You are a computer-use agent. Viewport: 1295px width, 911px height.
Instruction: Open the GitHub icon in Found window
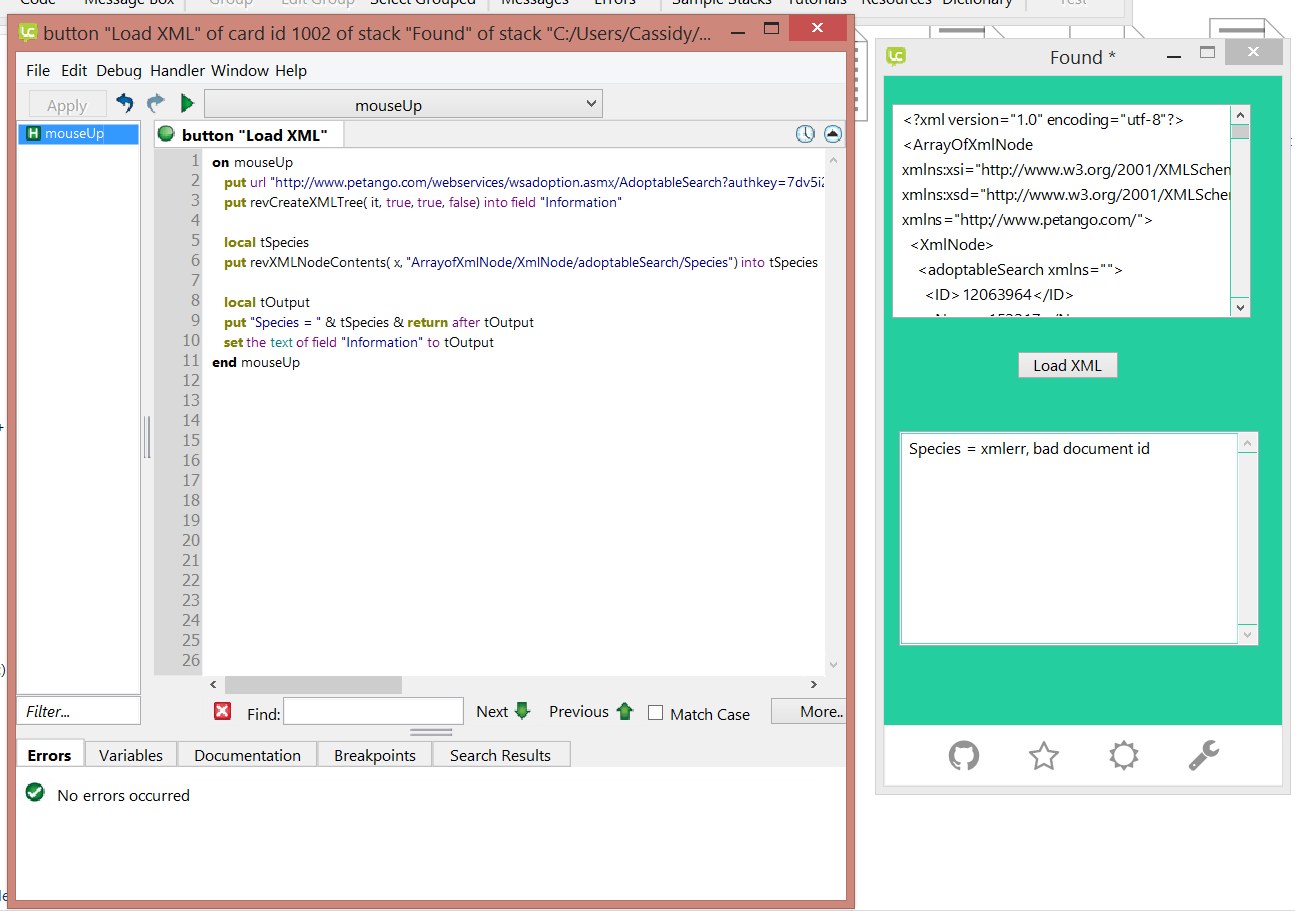click(963, 756)
